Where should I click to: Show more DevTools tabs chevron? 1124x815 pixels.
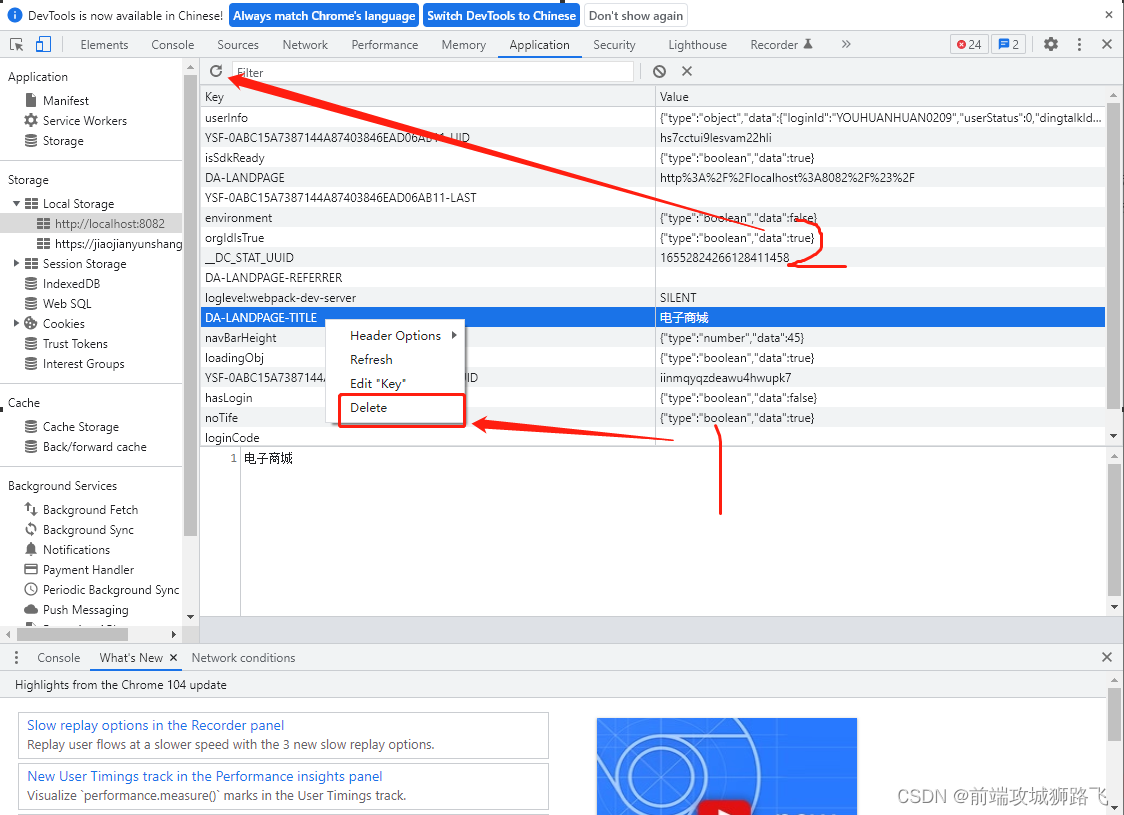(846, 44)
